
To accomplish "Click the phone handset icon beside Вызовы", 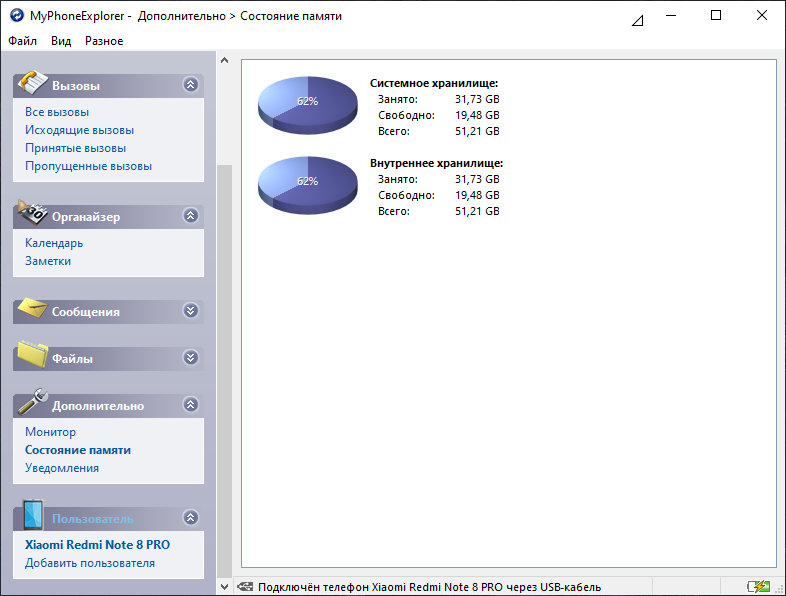I will (x=33, y=82).
